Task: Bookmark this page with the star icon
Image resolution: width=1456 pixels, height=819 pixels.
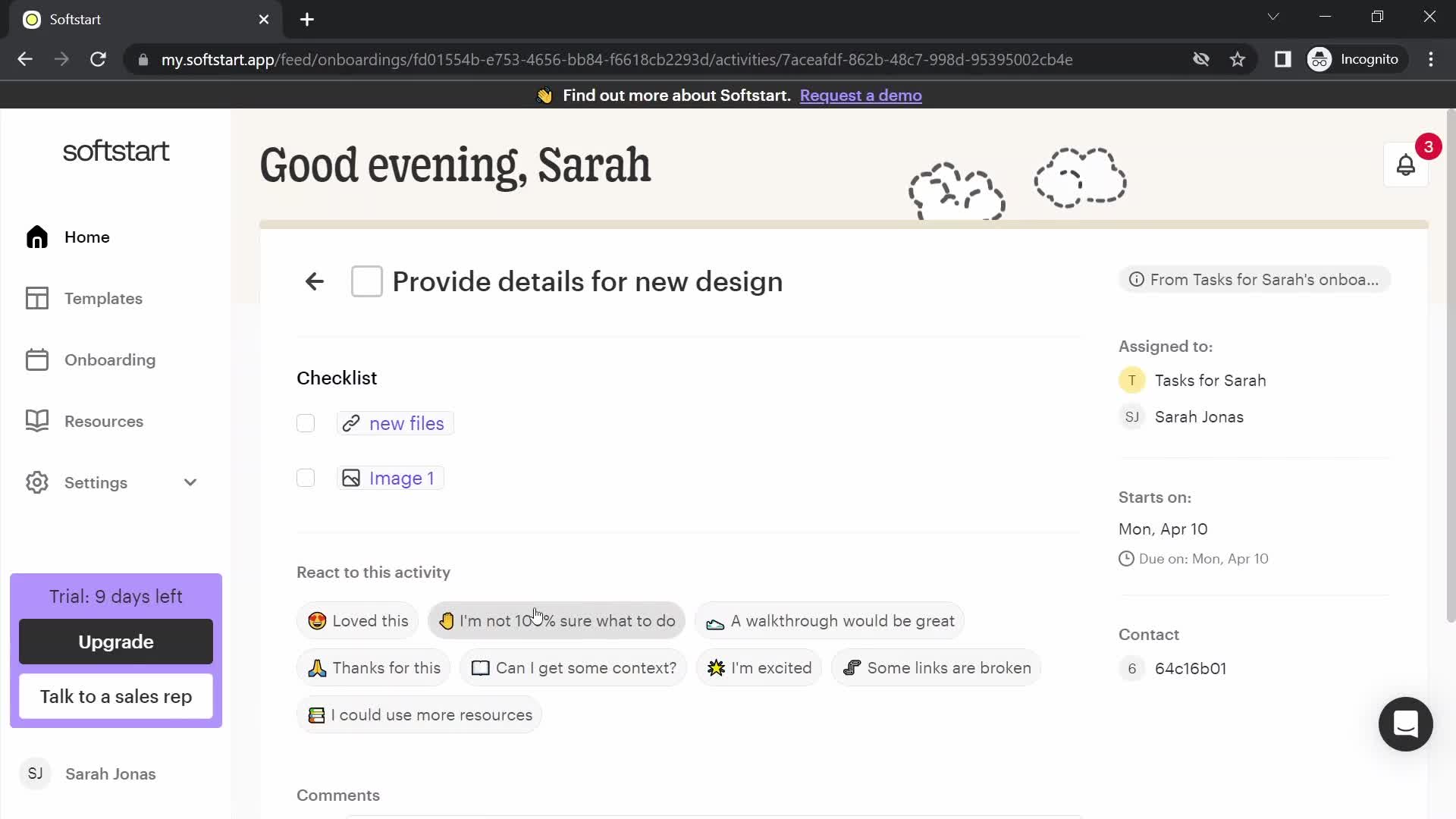Action: coord(1238,59)
